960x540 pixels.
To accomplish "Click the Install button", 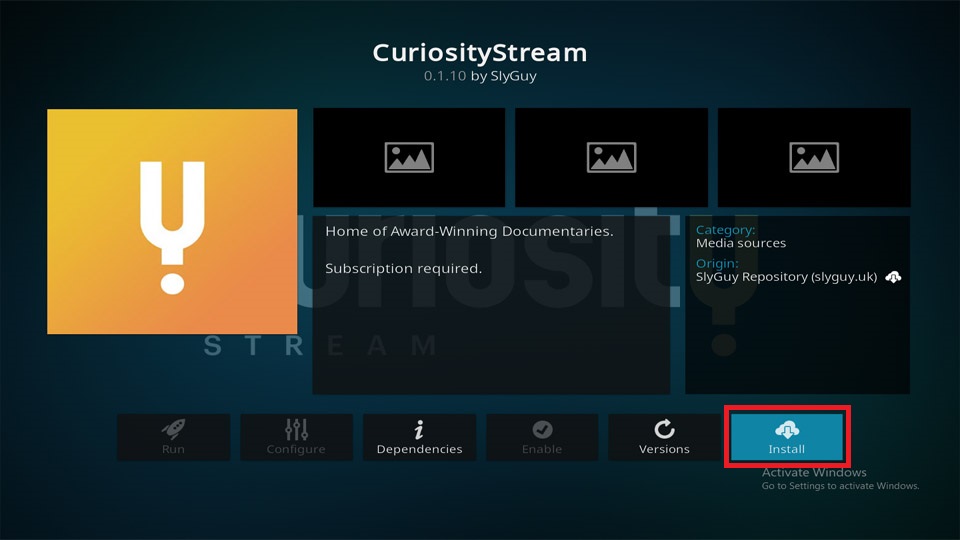I will [x=787, y=437].
